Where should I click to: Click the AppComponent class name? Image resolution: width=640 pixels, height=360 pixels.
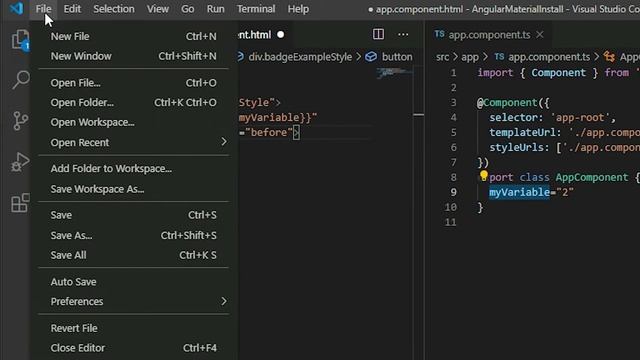click(x=591, y=177)
